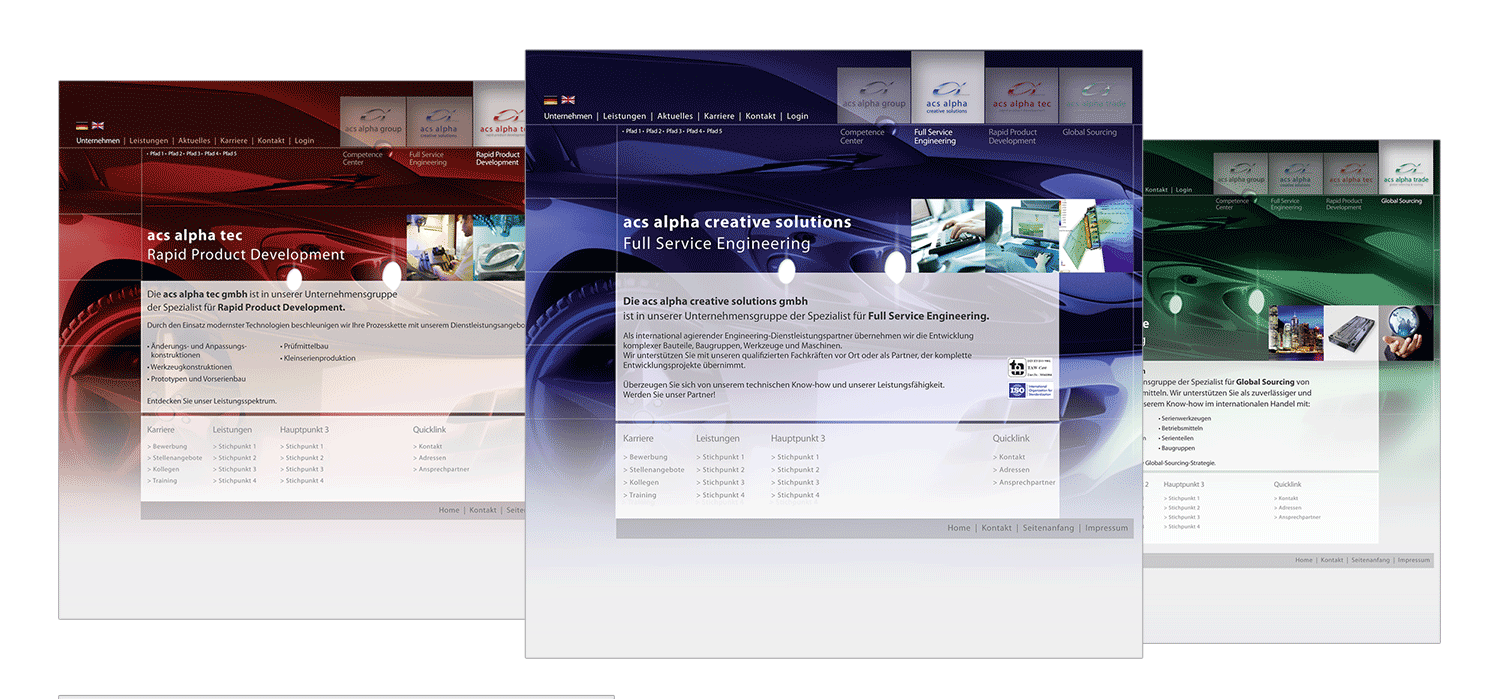Viewport: 1500px width, 699px height.
Task: Follow the Training link in blue window
Action: 640,495
